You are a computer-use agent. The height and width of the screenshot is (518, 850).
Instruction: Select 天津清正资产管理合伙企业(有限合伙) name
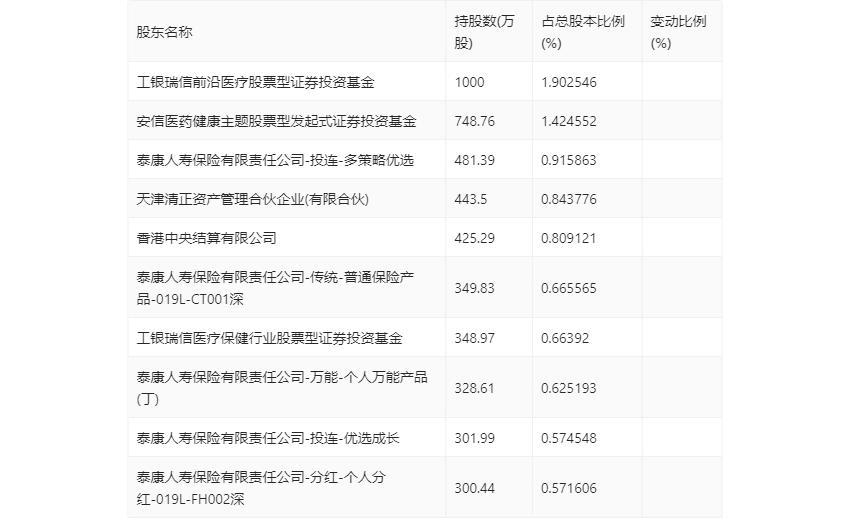point(253,199)
